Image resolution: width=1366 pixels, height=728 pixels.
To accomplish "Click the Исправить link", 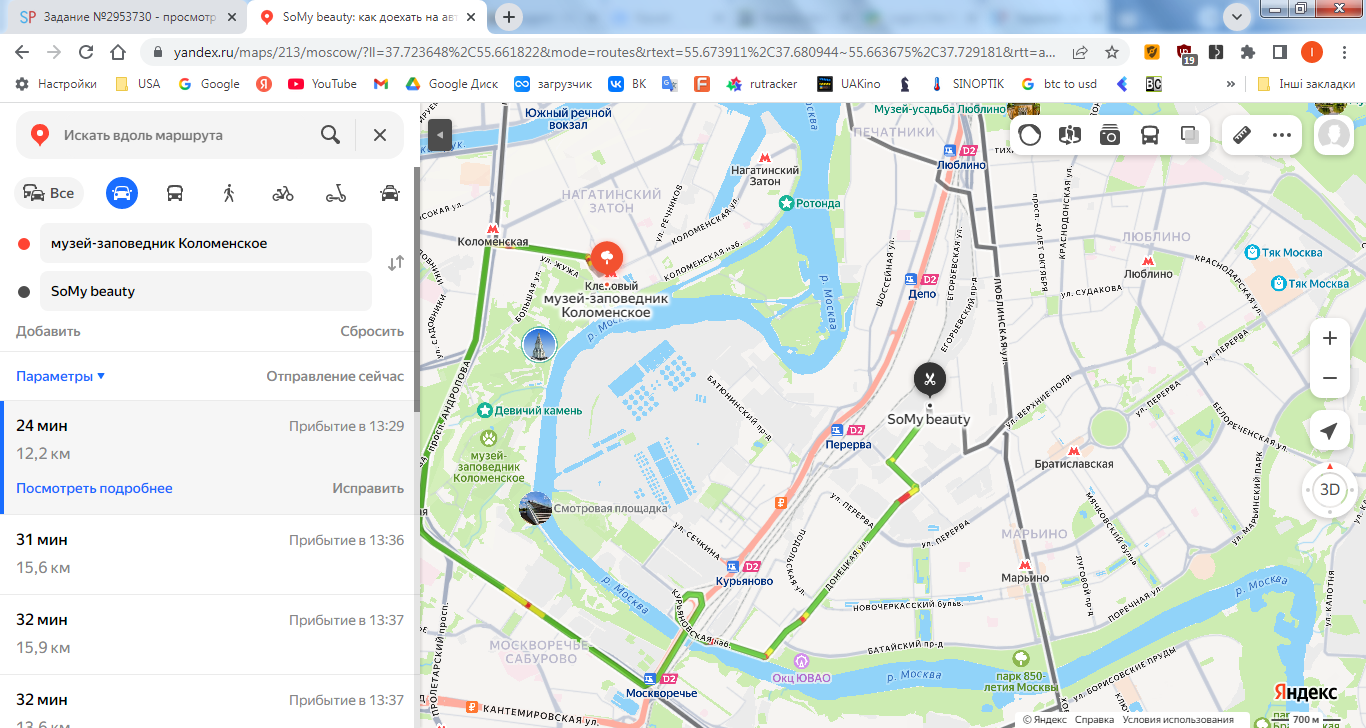I will pyautogui.click(x=368, y=488).
